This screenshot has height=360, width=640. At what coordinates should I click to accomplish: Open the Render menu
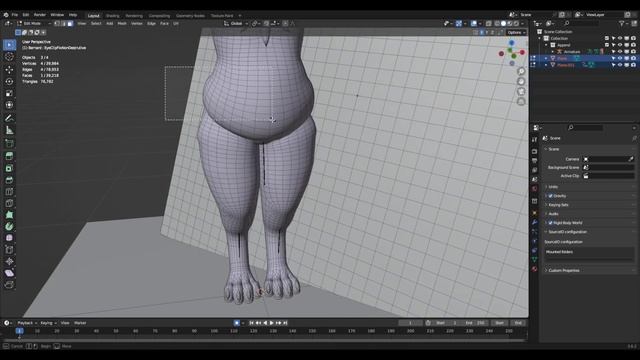click(x=40, y=15)
